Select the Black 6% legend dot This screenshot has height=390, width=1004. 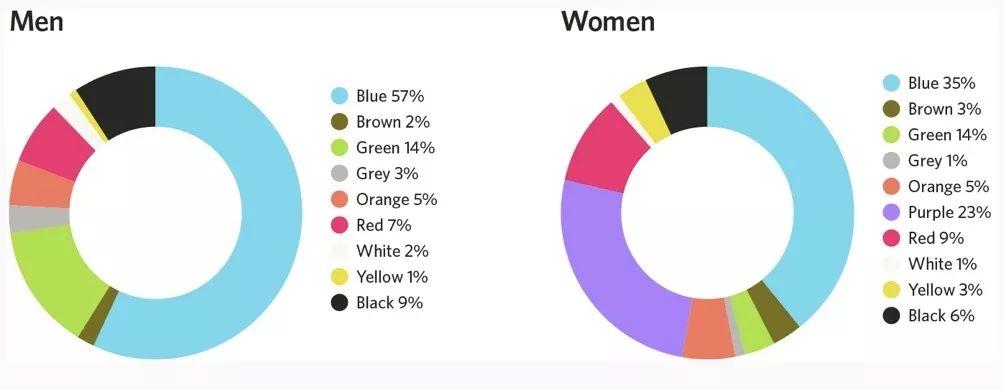tap(891, 316)
